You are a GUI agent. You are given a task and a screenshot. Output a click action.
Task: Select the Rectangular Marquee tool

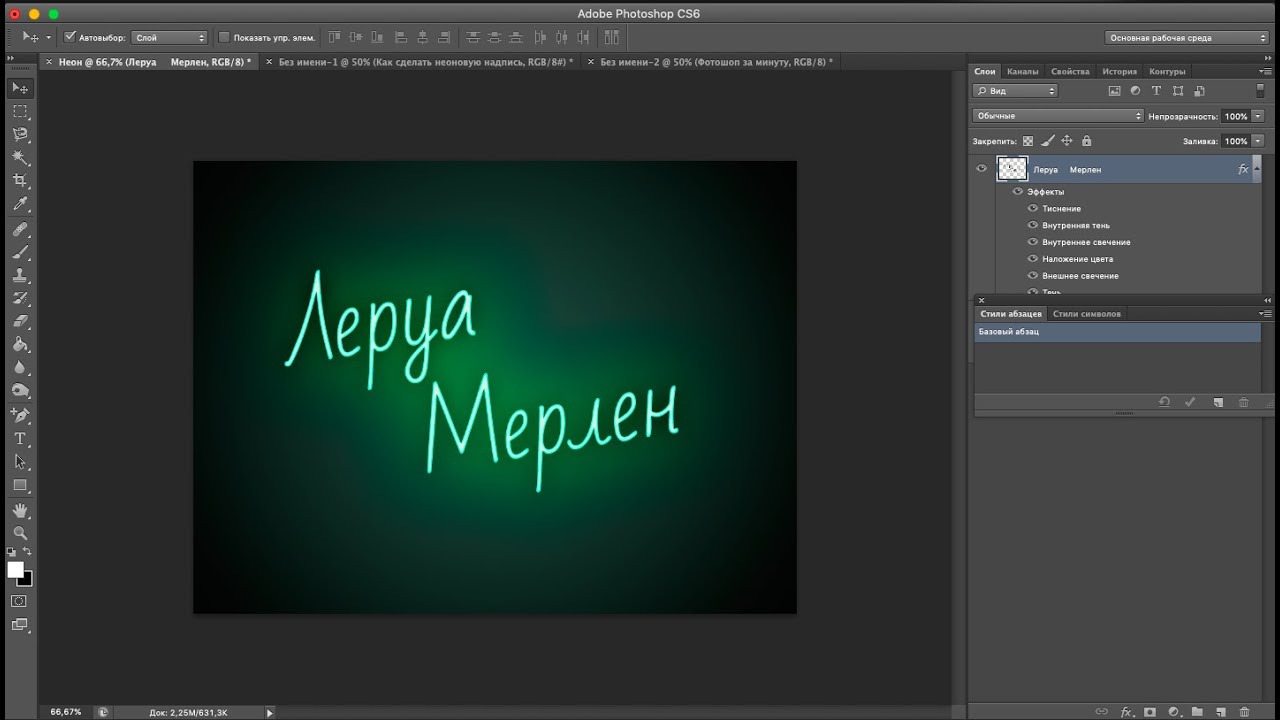[20, 111]
